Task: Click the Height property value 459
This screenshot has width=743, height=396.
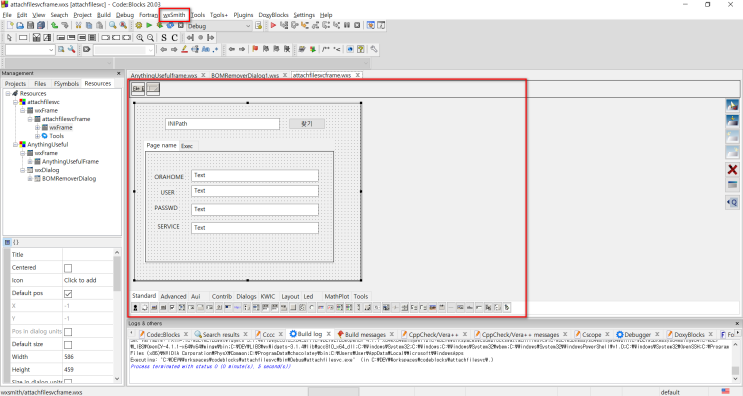Action: tap(88, 369)
